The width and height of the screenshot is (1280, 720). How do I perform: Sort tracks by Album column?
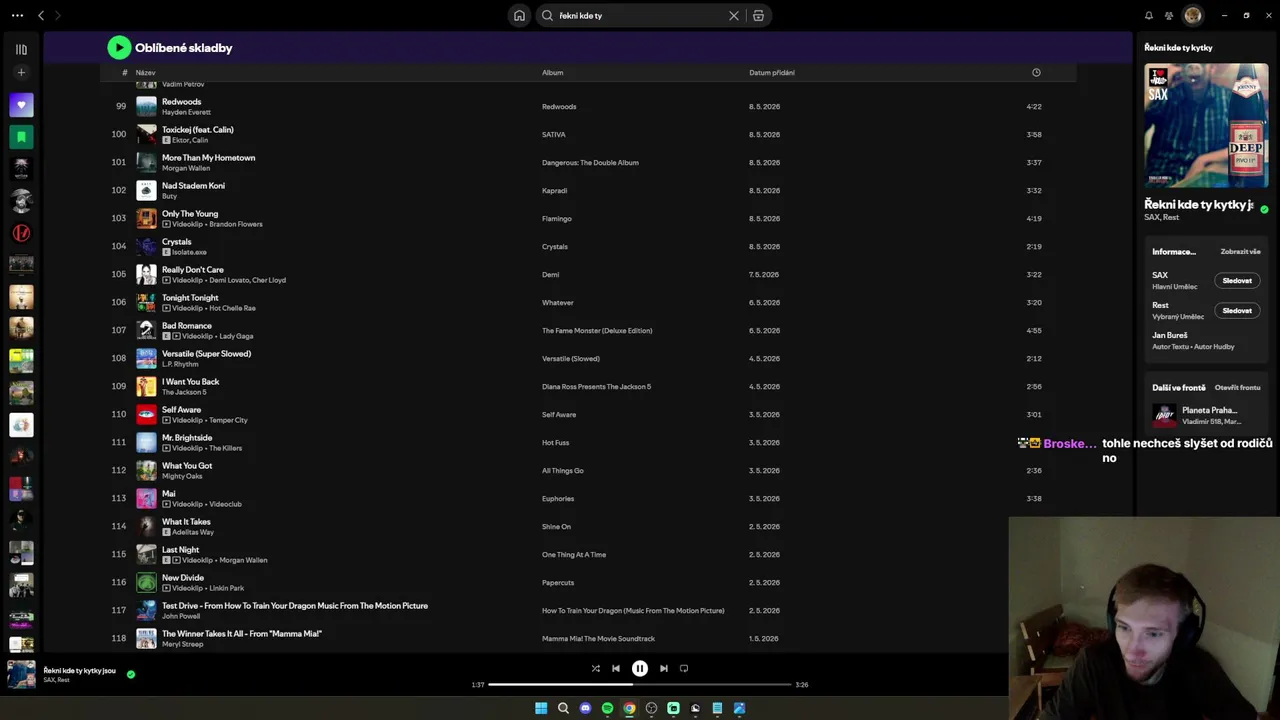[x=553, y=73]
